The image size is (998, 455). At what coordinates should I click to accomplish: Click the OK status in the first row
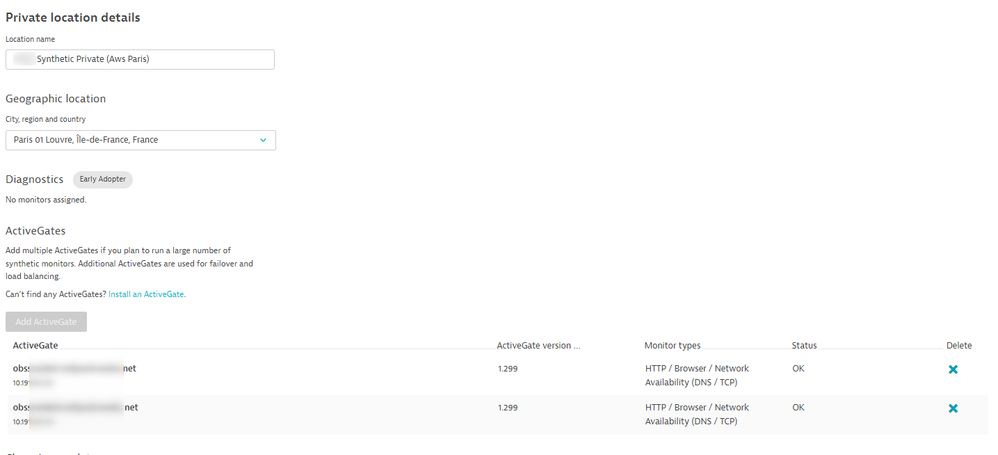(798, 369)
